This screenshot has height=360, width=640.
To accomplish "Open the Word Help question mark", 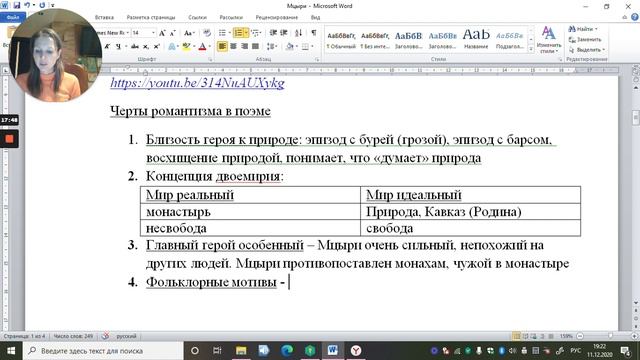I will [x=635, y=17].
